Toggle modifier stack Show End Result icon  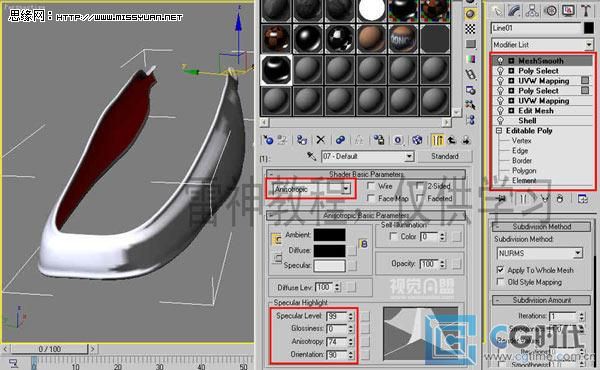click(x=523, y=199)
